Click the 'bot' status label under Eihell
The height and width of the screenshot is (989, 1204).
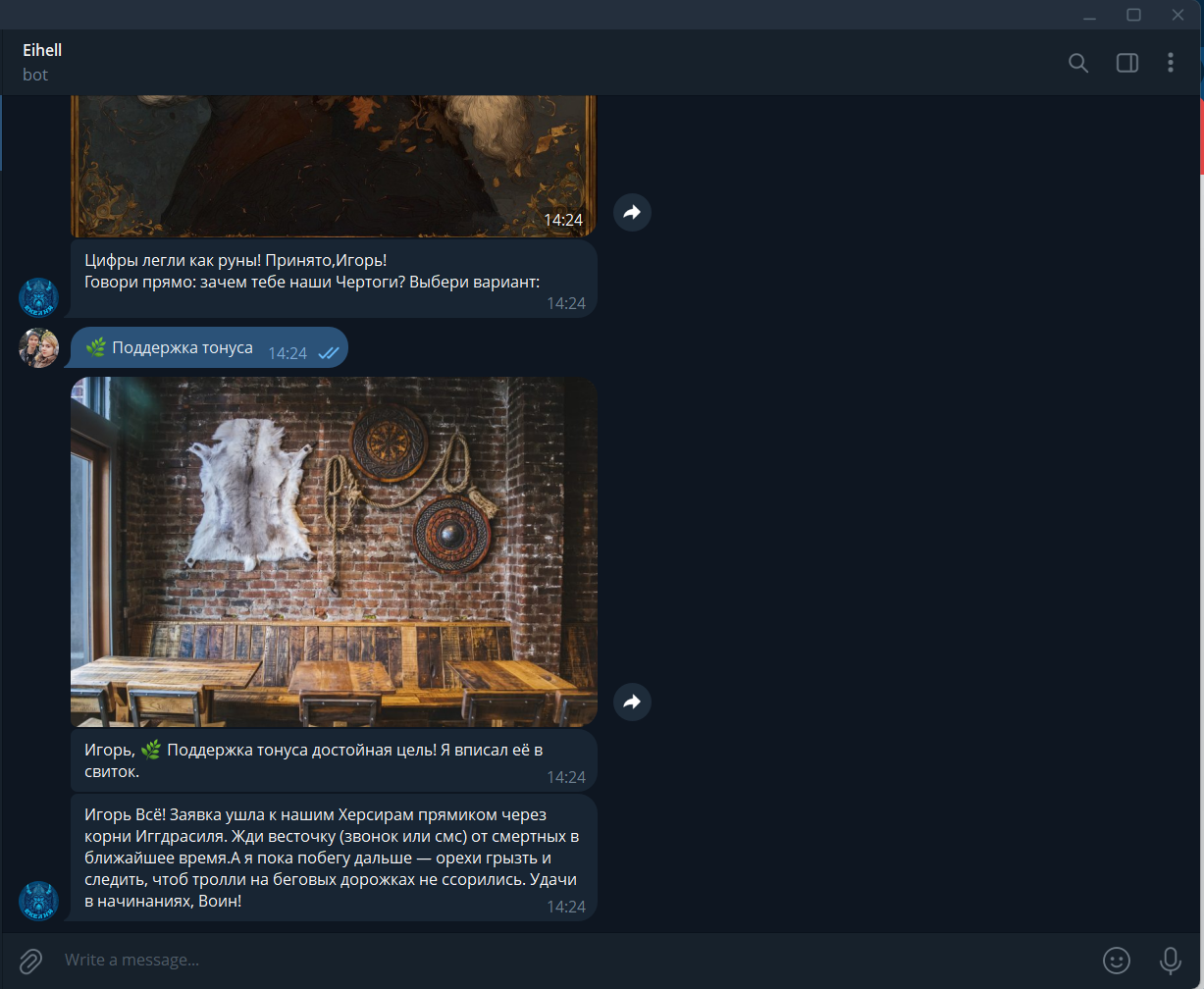(35, 75)
